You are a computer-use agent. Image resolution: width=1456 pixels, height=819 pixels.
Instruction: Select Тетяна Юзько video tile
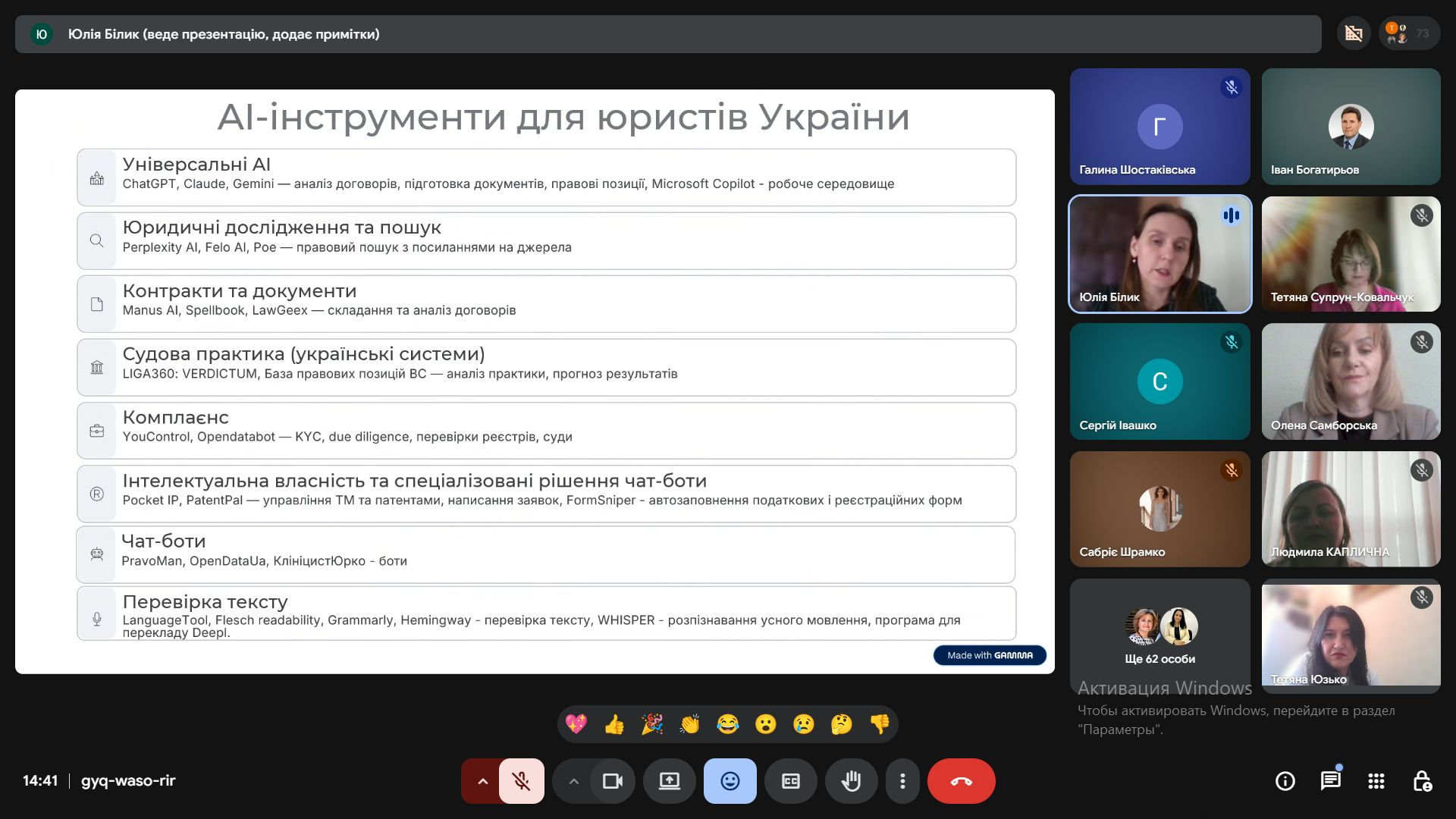(1351, 636)
